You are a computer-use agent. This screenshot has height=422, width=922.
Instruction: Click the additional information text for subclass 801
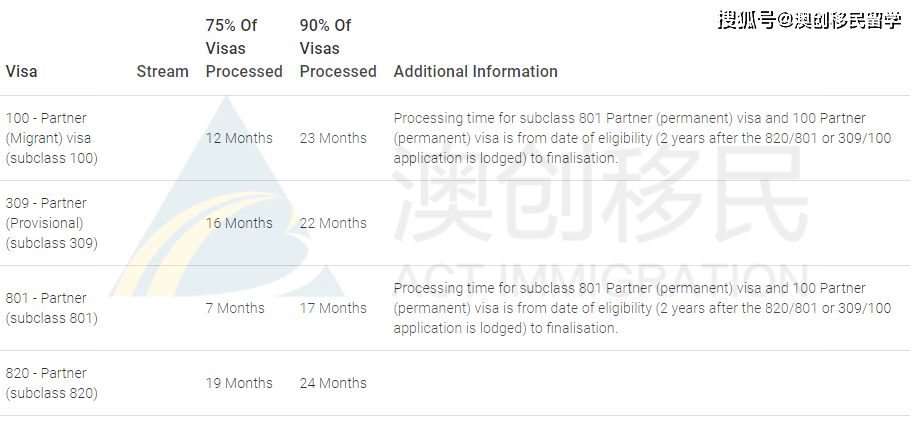642,308
